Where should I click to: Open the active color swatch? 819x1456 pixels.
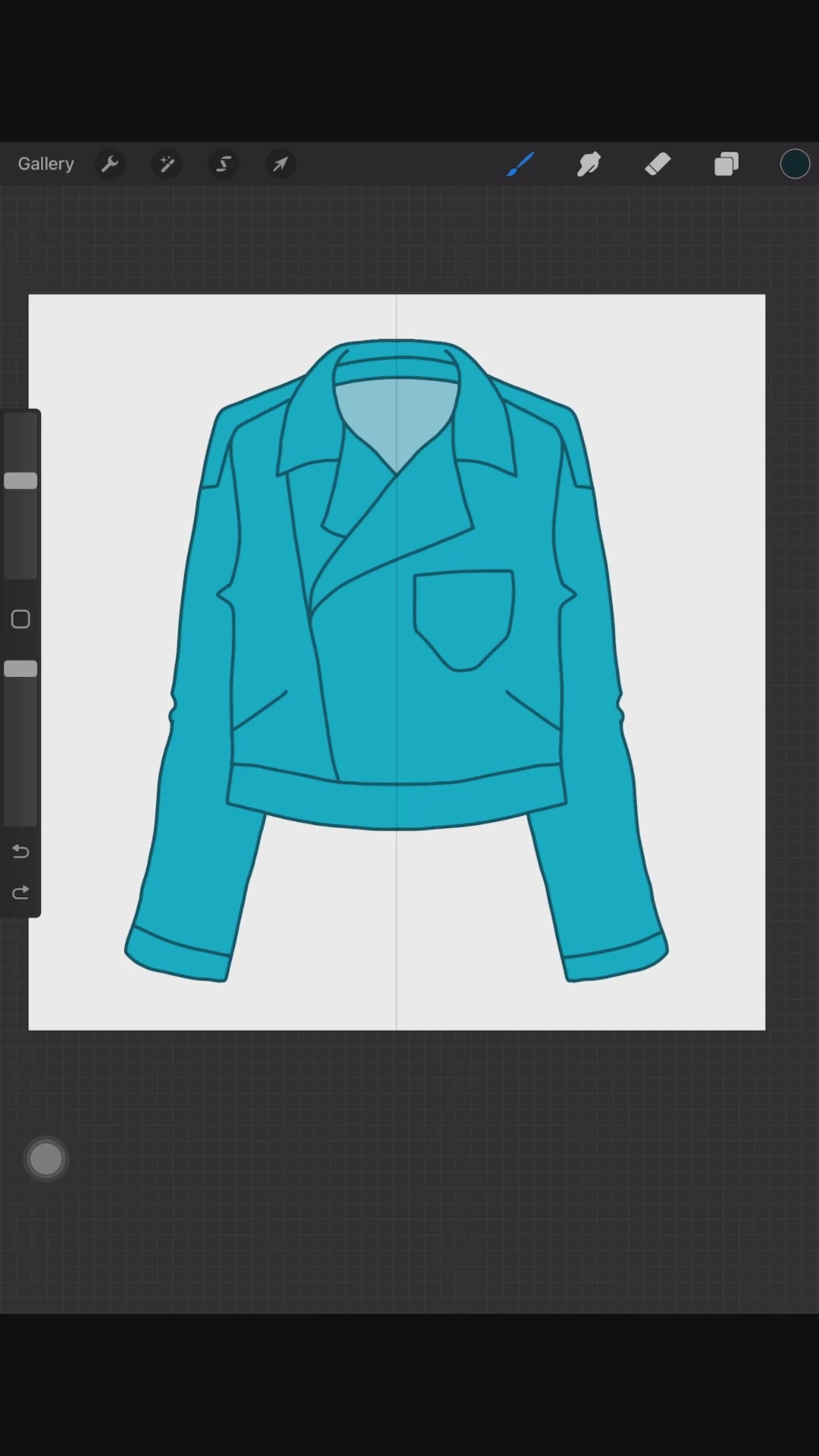(x=795, y=164)
